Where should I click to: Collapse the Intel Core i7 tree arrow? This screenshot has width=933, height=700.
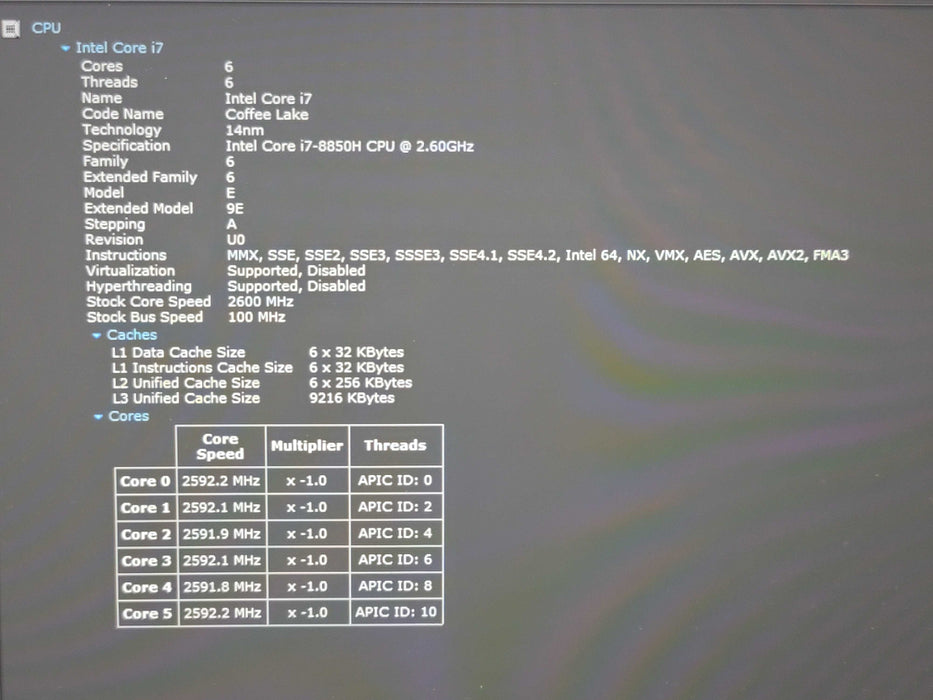(x=65, y=49)
